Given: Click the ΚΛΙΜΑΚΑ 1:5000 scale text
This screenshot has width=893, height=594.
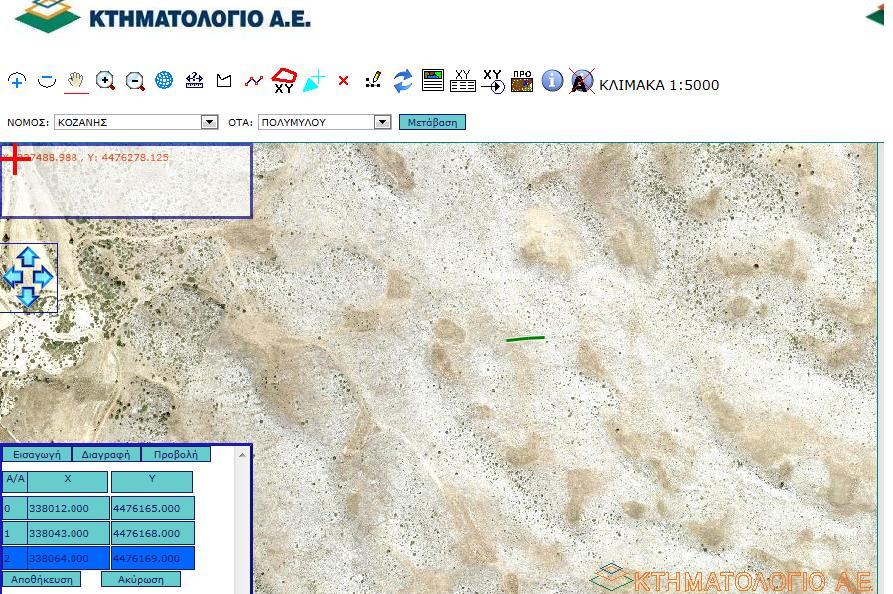Looking at the screenshot, I should 659,85.
